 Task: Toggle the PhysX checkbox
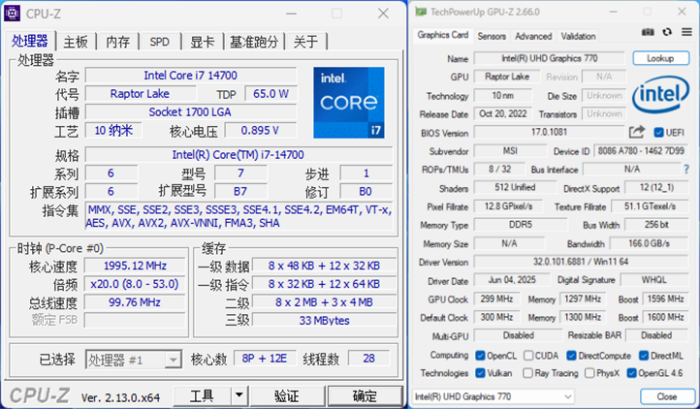(x=589, y=373)
